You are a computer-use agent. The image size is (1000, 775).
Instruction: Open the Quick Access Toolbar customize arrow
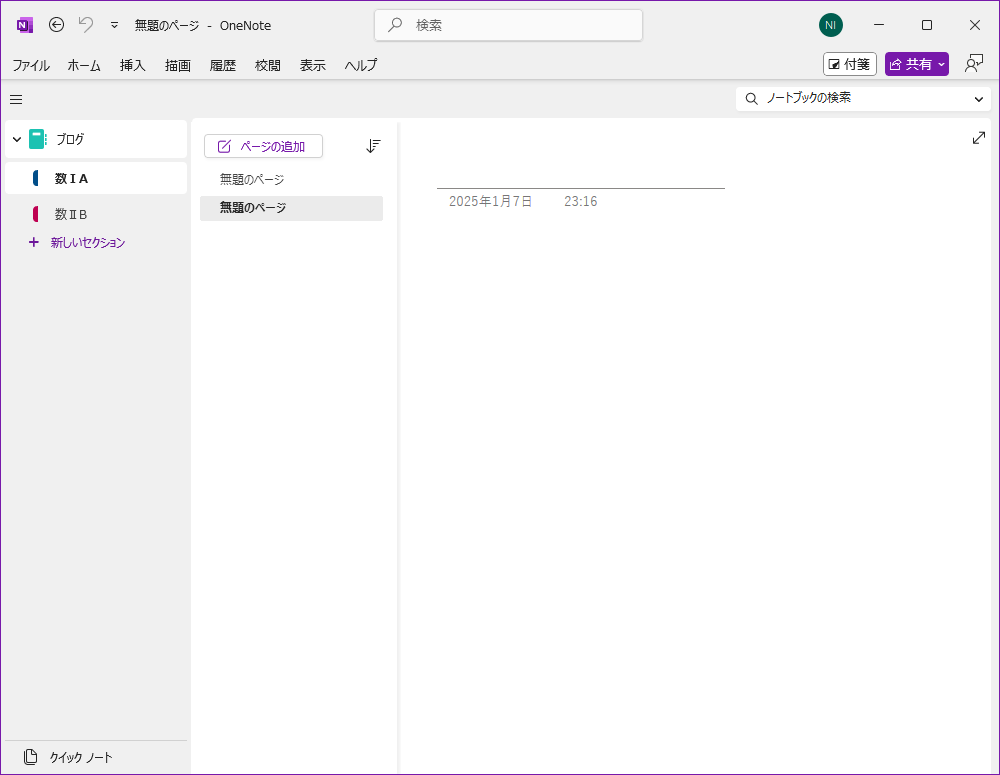114,25
